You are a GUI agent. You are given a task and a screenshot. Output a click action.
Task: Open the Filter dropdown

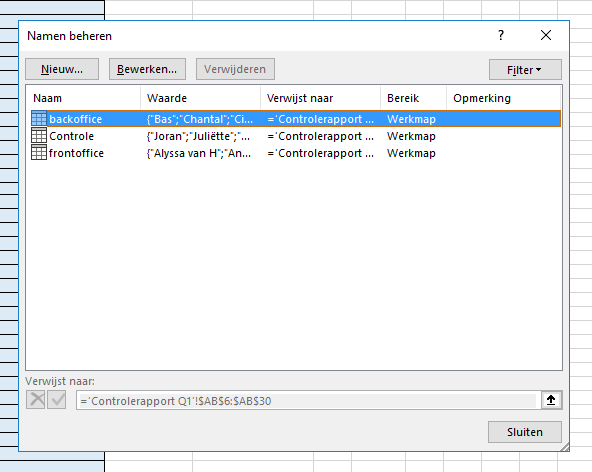pos(525,70)
